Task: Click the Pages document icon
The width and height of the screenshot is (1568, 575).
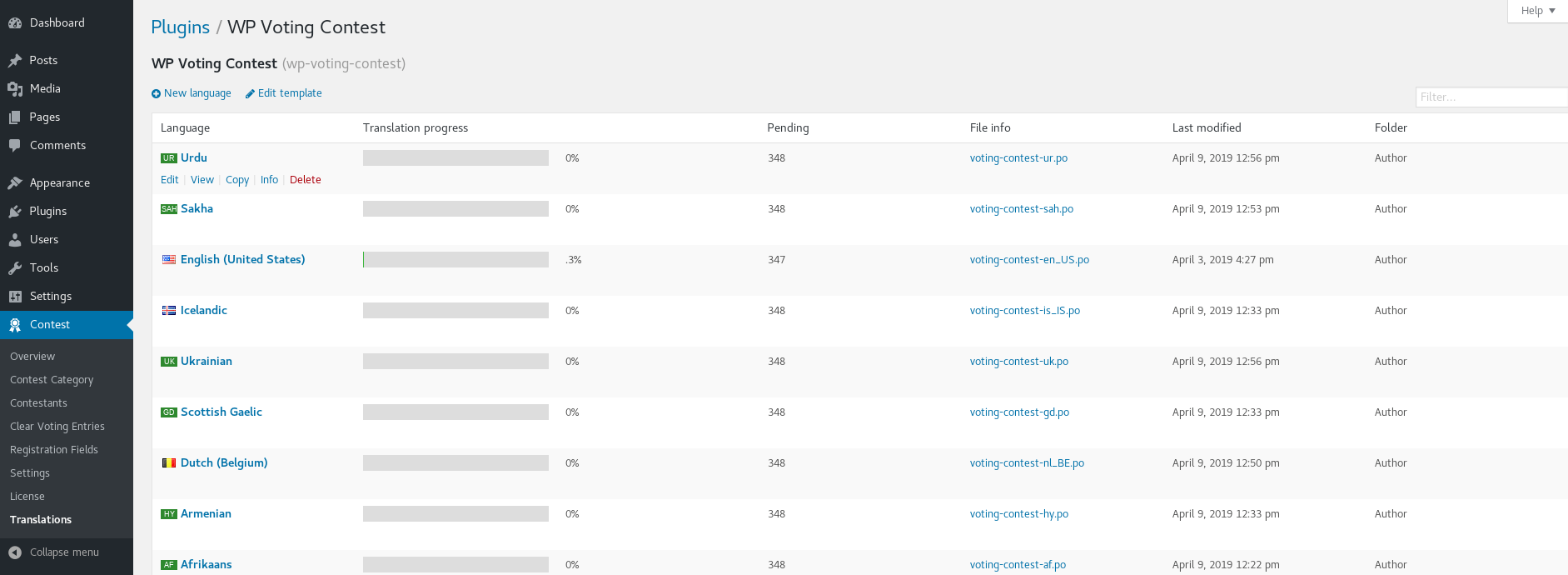Action: [x=15, y=117]
